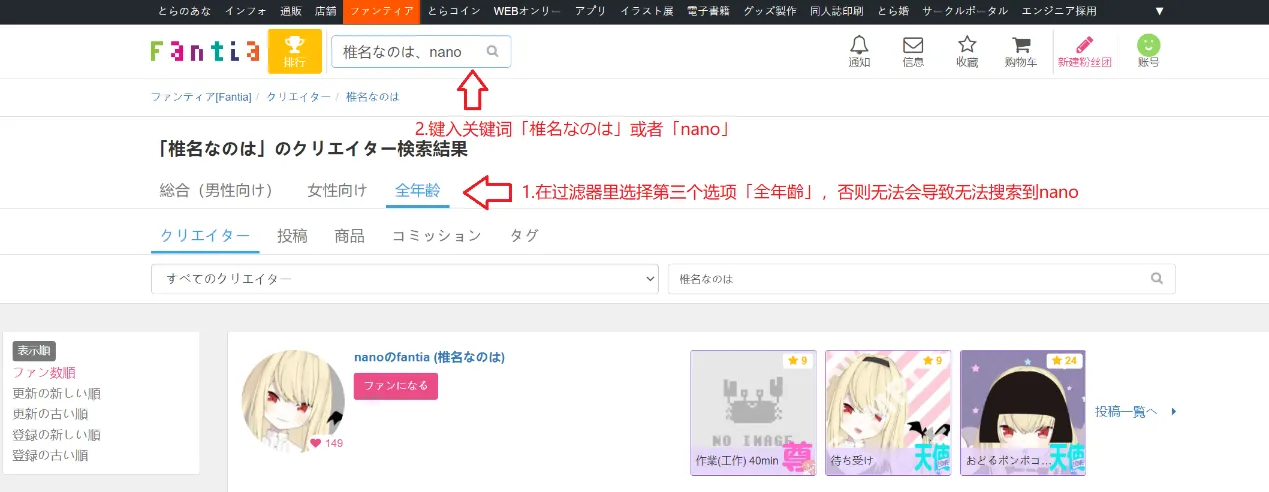Screen dimensions: 1269x492
Task: Sort by 登録の古い順
Action: point(50,455)
